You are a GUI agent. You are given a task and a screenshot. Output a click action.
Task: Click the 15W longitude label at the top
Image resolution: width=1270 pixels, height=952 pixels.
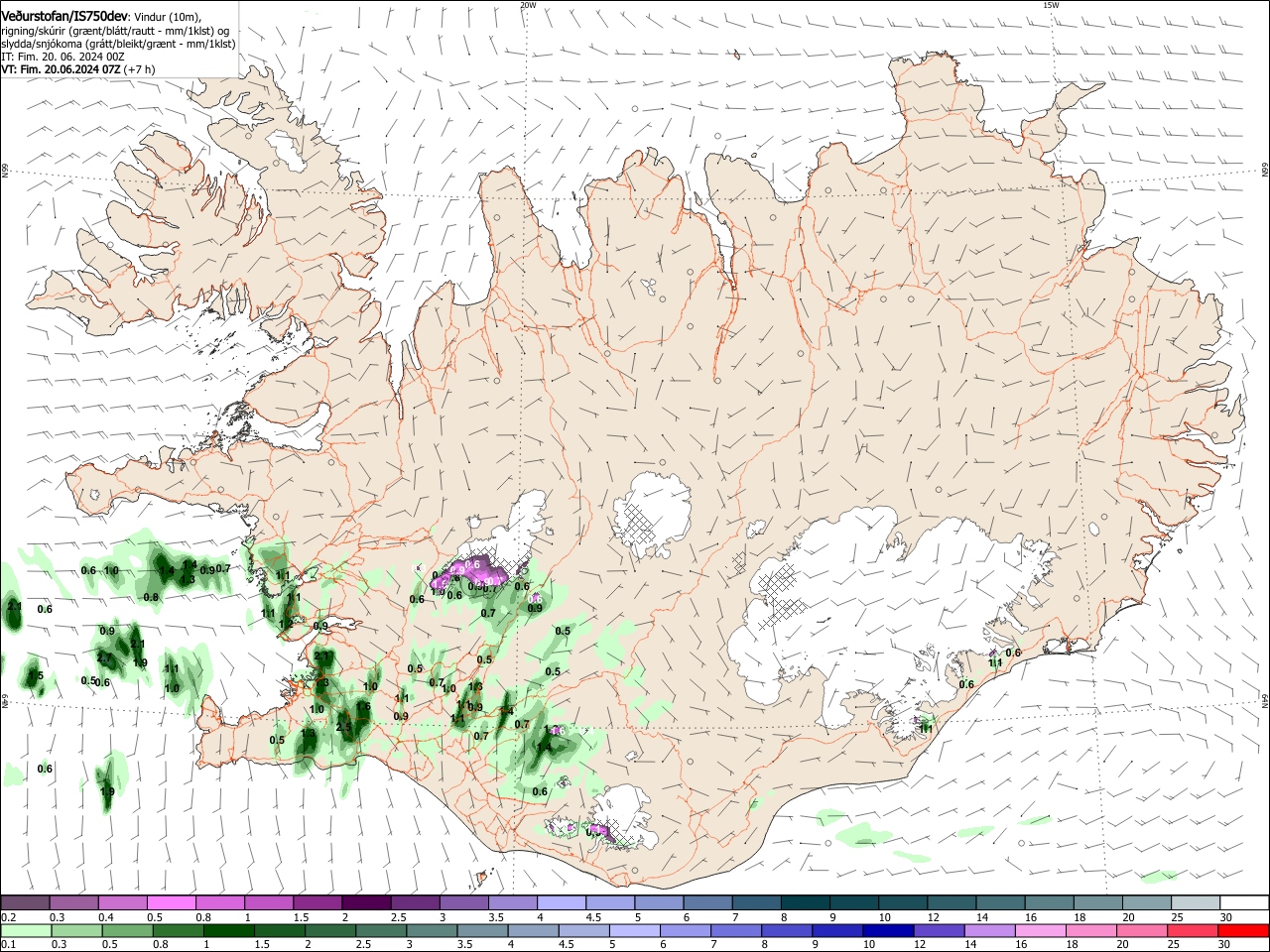pyautogui.click(x=1051, y=5)
